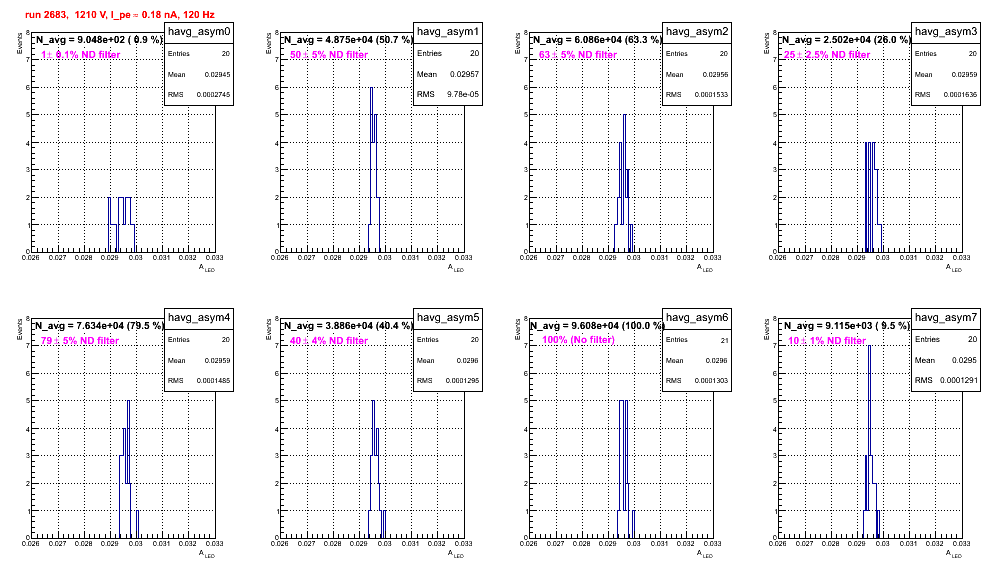This screenshot has width=996, height=572.
Task: Click RMS value 0.0001636 in havg_asym3
Action: pyautogui.click(x=960, y=94)
